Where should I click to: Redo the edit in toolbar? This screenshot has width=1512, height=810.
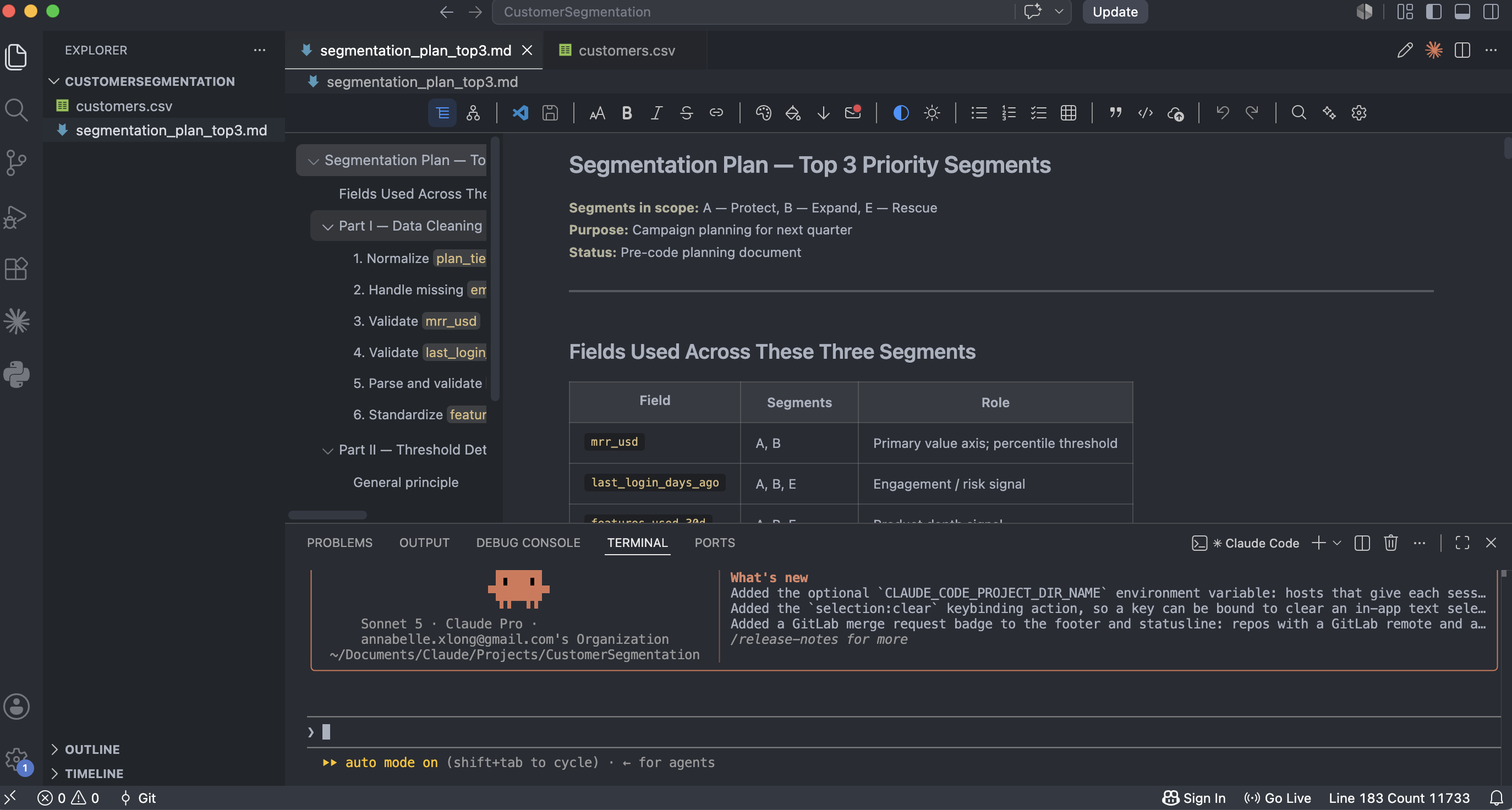1252,113
